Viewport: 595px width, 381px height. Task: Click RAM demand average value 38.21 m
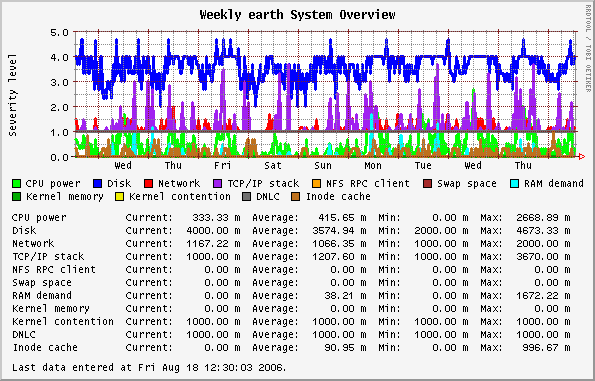pos(345,295)
